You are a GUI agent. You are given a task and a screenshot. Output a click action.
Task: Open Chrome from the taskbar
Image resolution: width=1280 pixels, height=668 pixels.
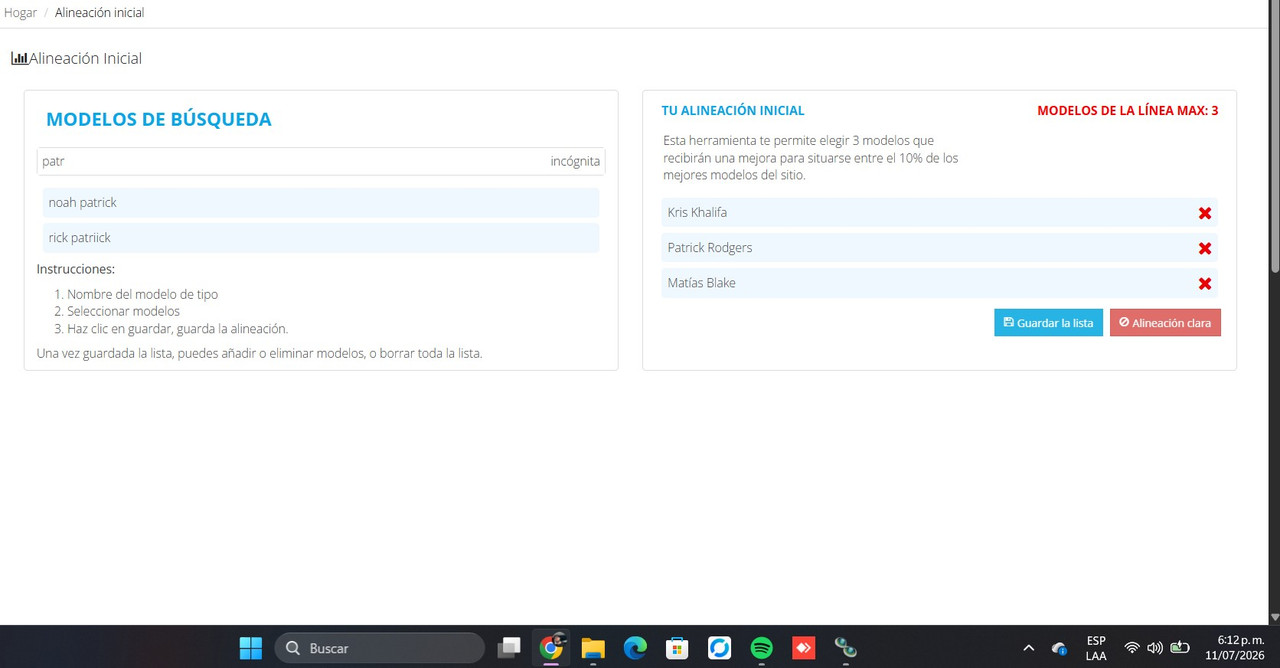[551, 648]
